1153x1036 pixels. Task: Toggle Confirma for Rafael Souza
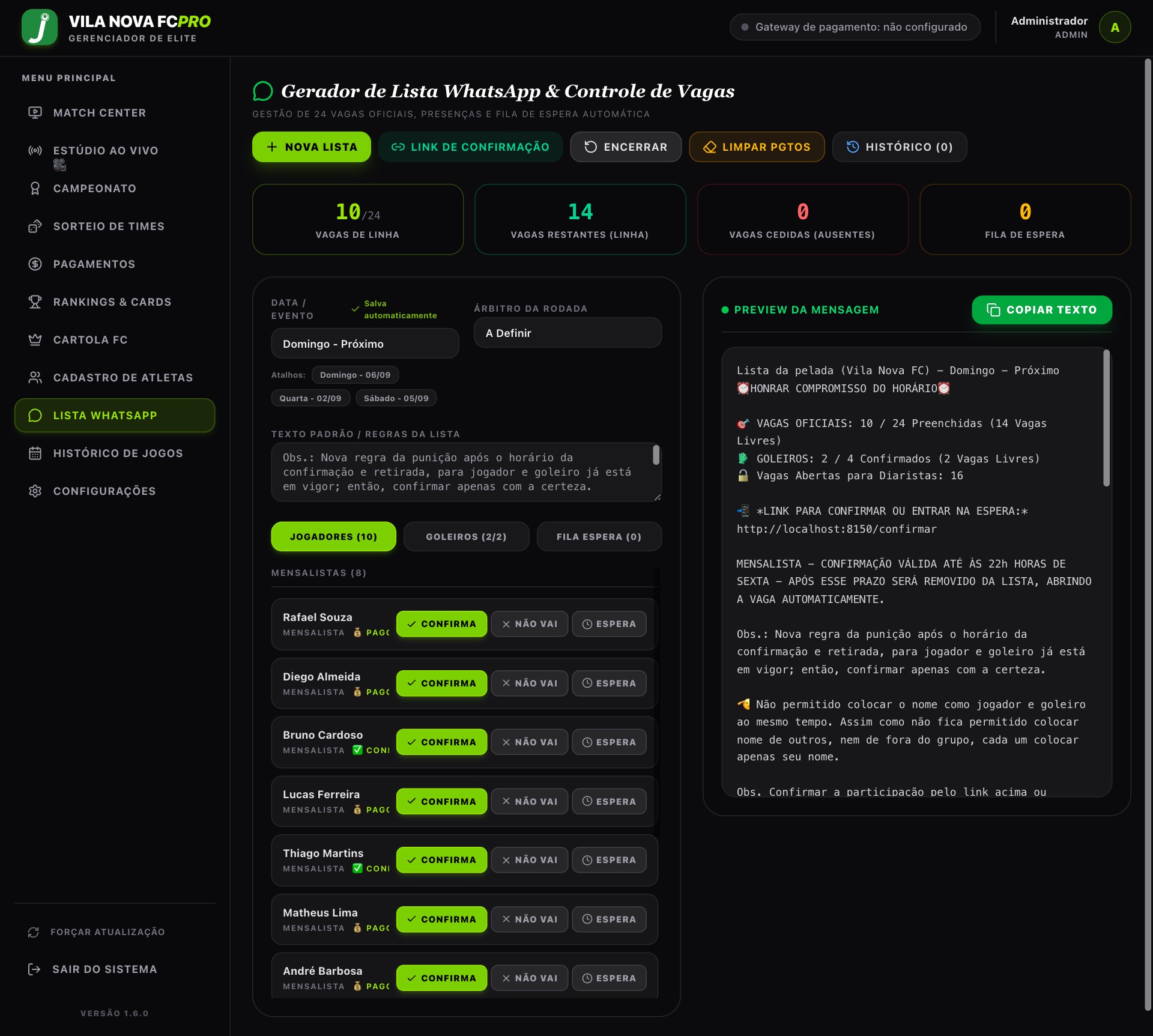(x=441, y=624)
